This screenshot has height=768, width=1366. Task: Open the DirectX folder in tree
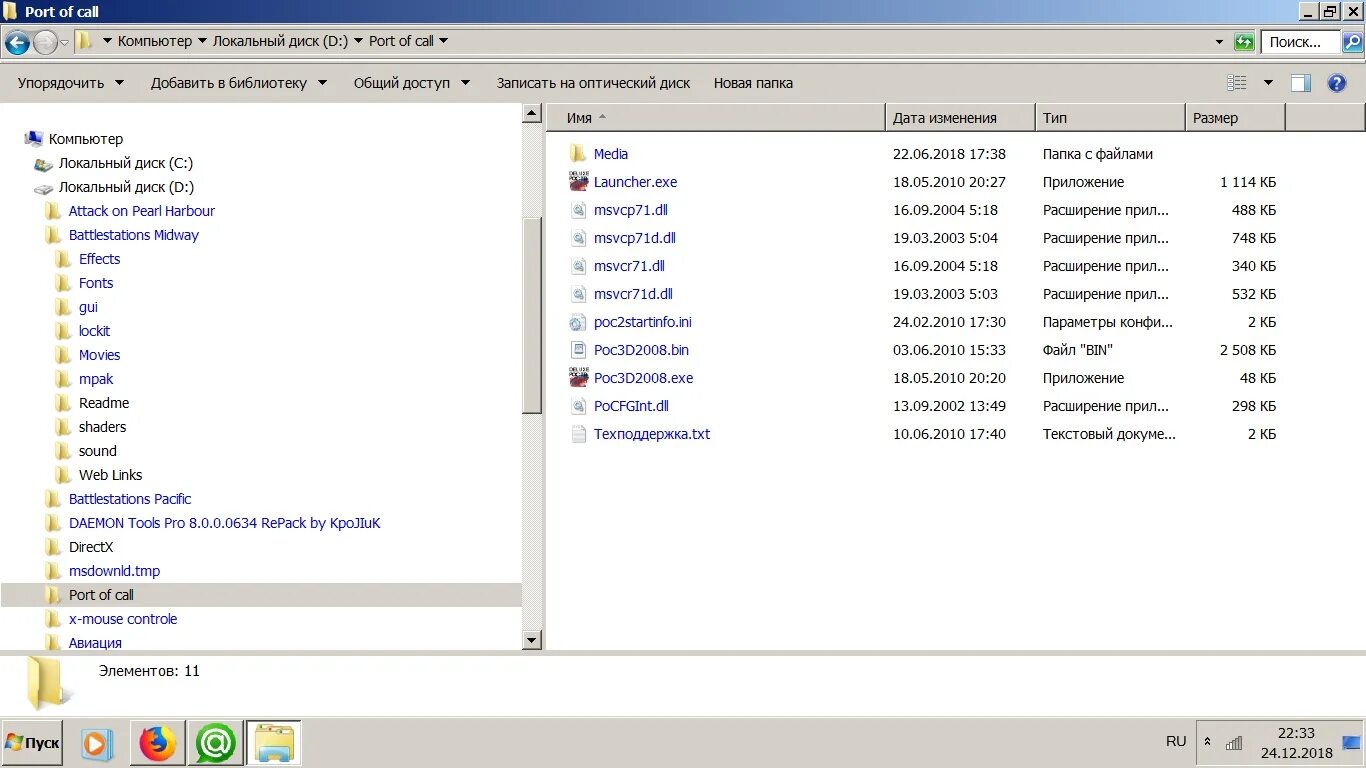click(x=91, y=547)
